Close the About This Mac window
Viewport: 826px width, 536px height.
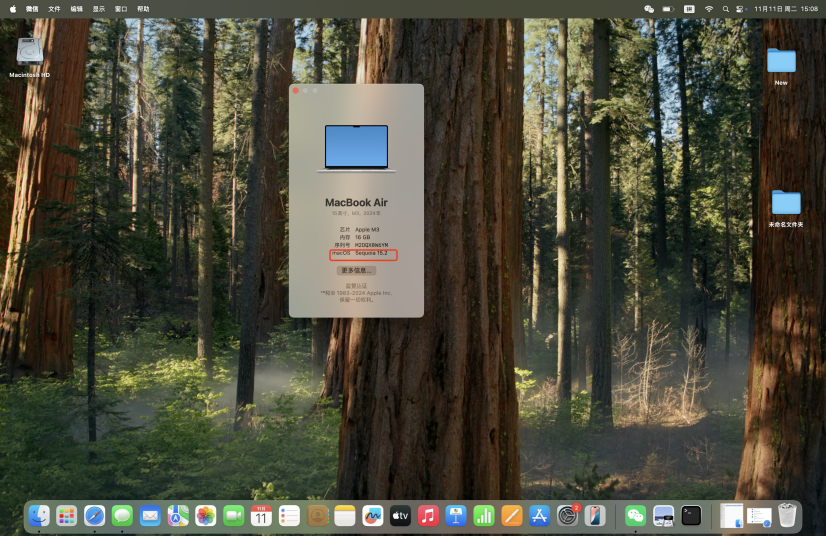point(296,91)
